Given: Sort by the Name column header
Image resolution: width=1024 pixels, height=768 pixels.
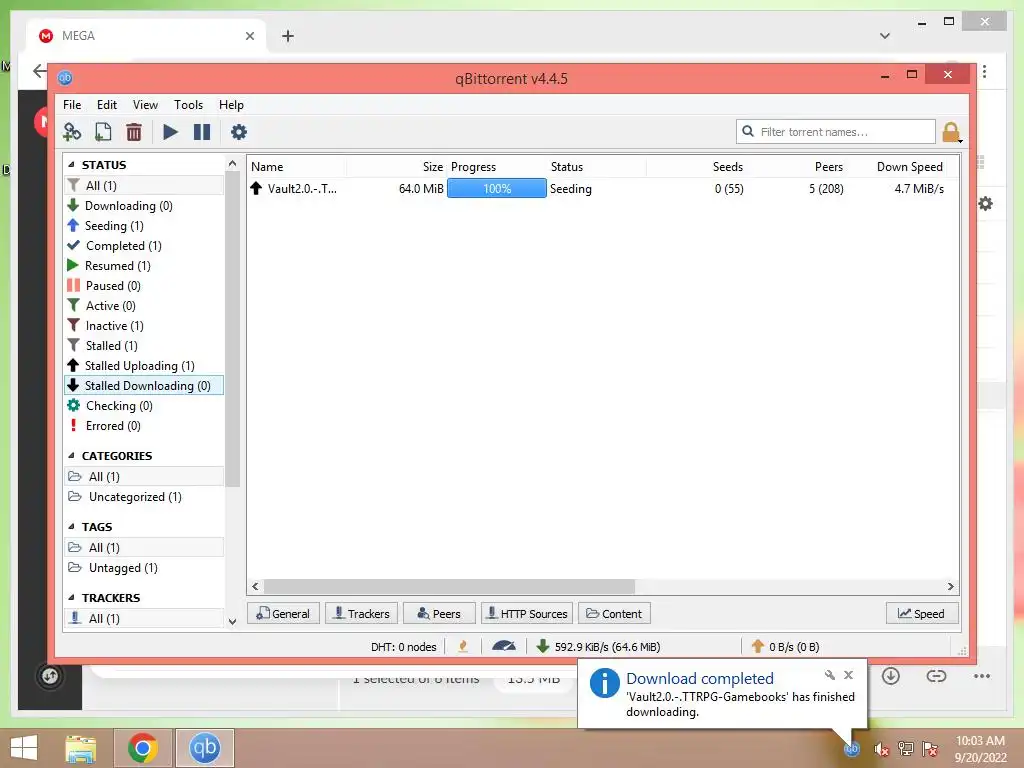Looking at the screenshot, I should point(297,167).
